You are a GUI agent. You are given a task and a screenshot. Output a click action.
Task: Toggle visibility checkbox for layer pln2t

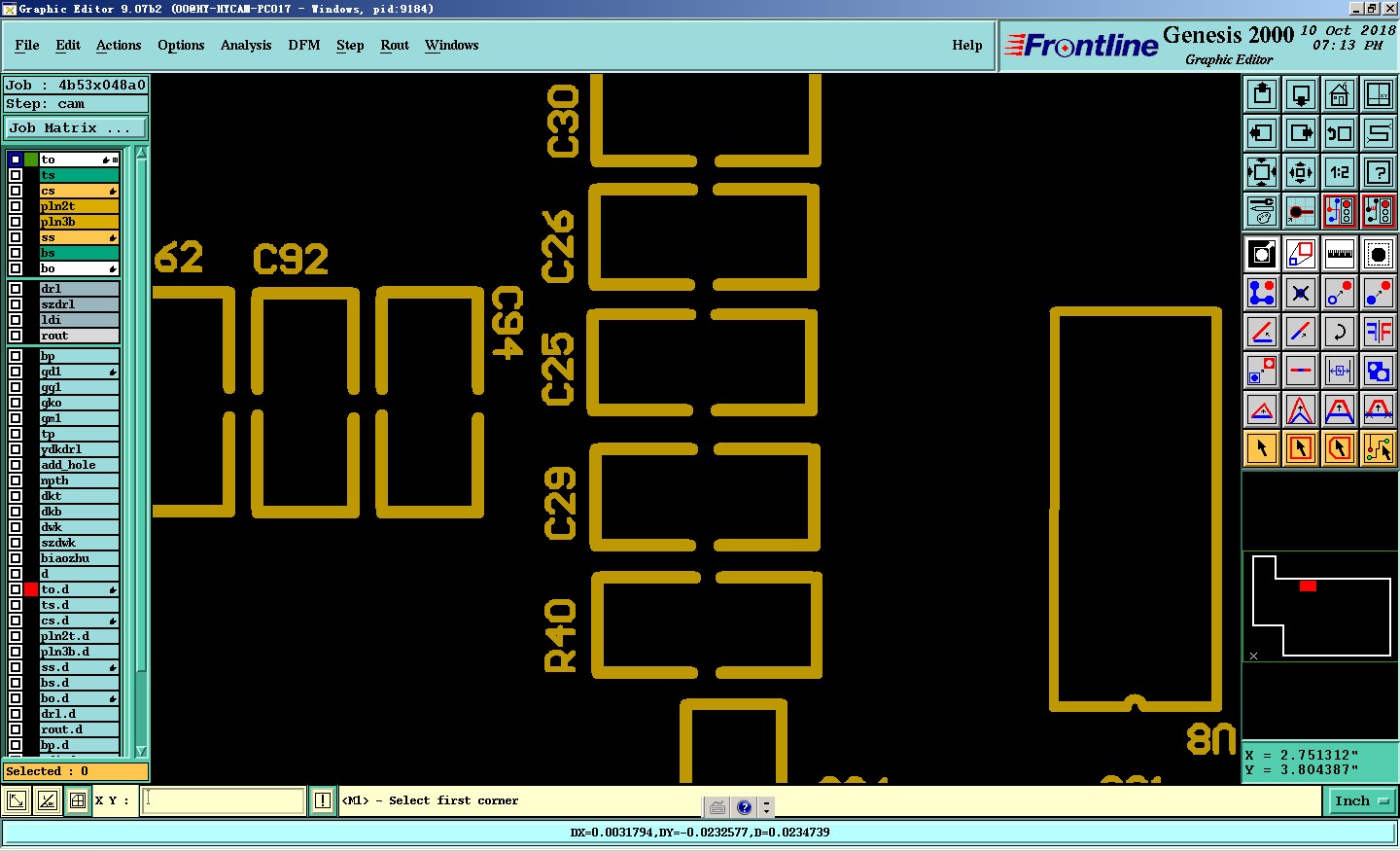tap(16, 206)
